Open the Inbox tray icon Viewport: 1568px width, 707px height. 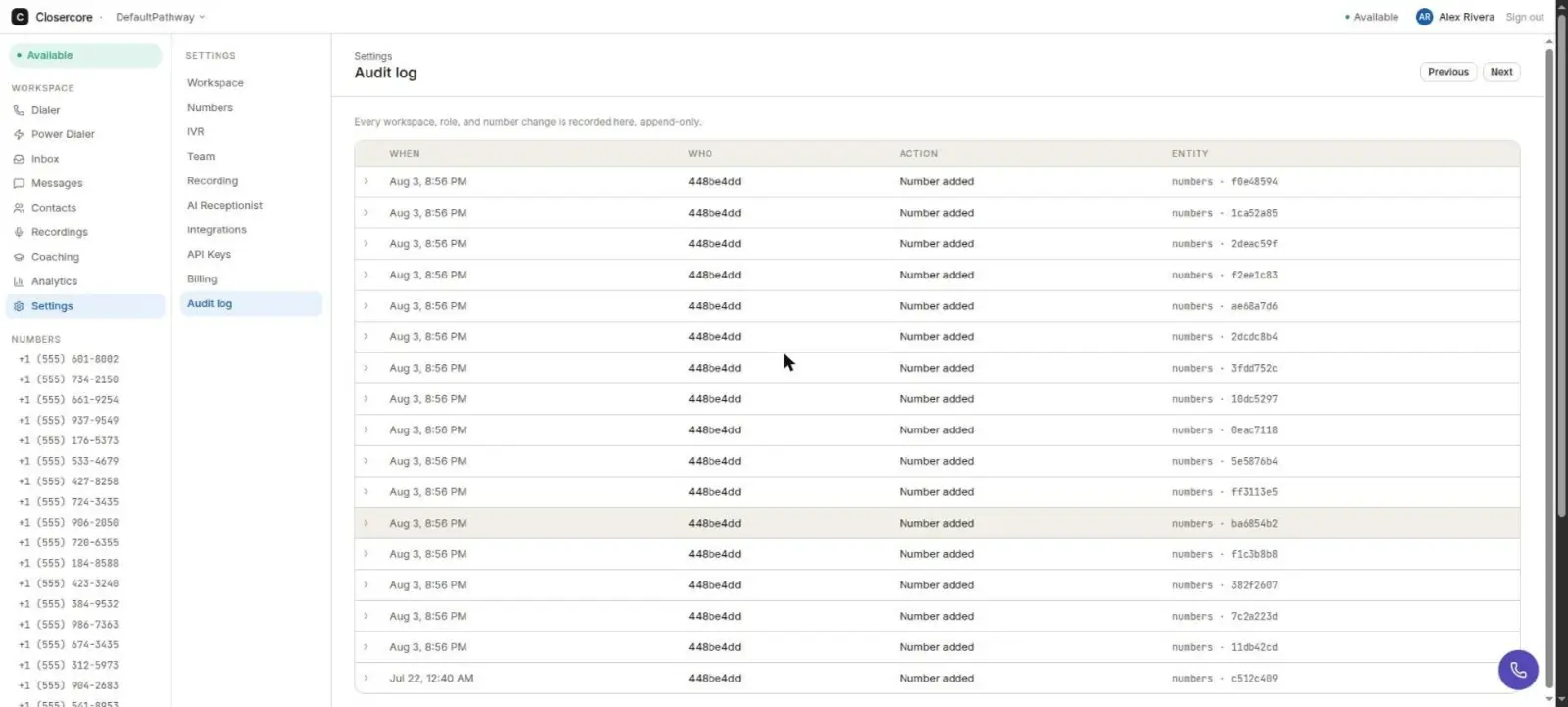[x=19, y=159]
